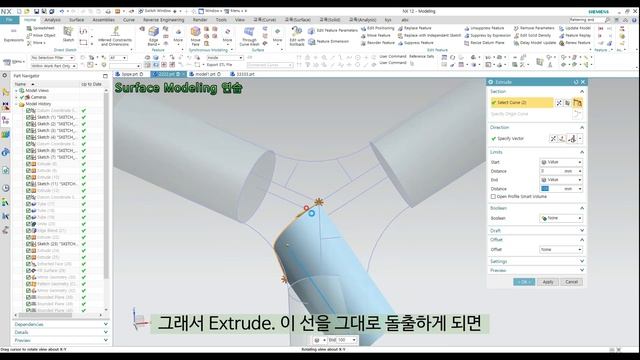640x360 pixels.
Task: Open the Offset None dropdown
Action: click(x=561, y=249)
